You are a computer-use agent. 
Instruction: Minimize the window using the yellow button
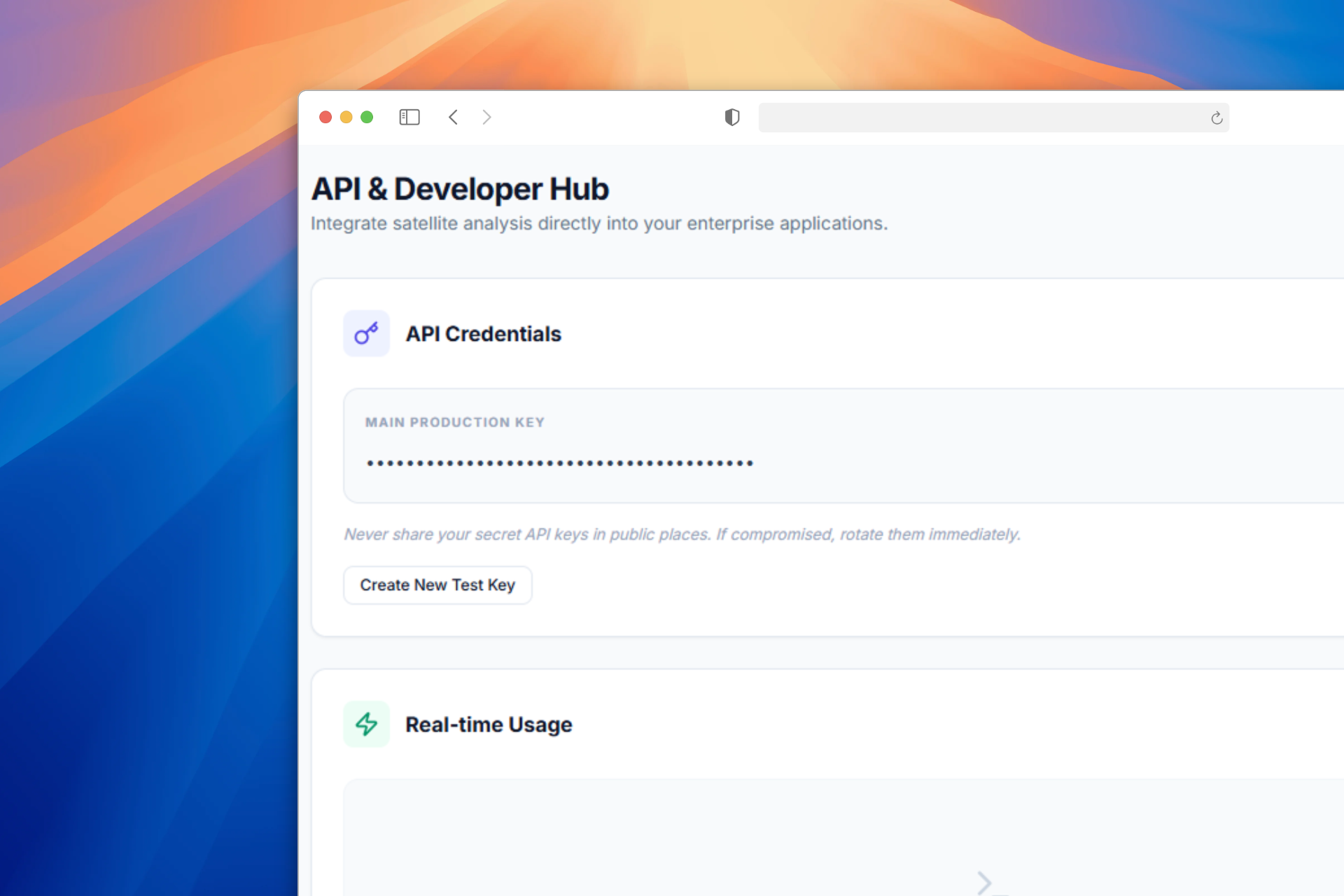(346, 118)
